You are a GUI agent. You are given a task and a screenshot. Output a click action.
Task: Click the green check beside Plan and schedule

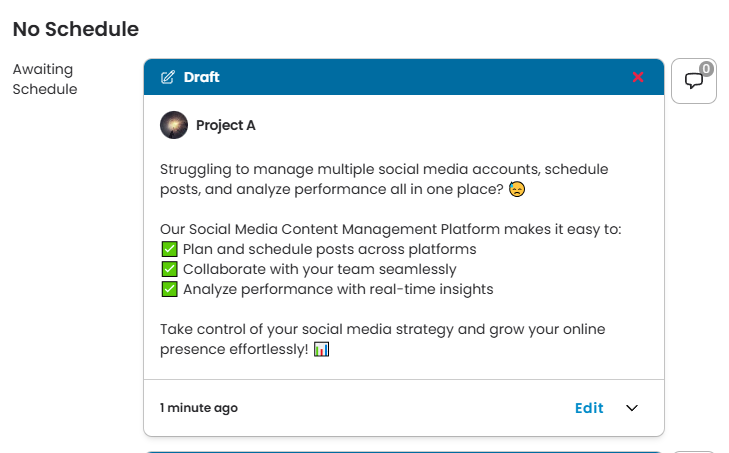pos(169,249)
